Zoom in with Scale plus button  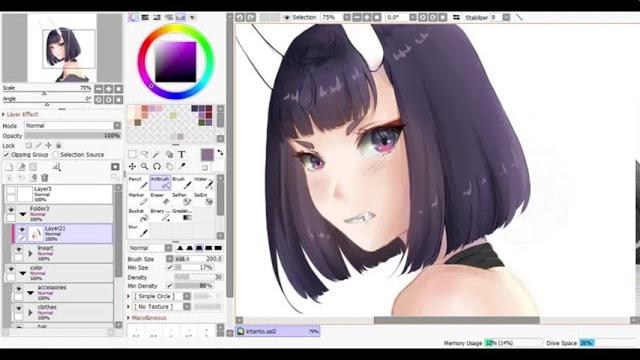click(109, 89)
